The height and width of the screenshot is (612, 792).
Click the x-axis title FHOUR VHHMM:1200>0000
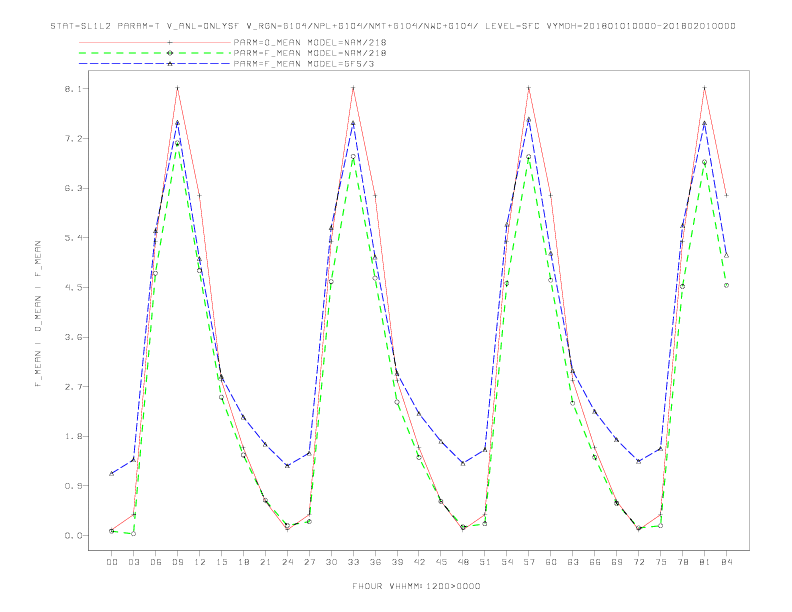click(x=416, y=586)
